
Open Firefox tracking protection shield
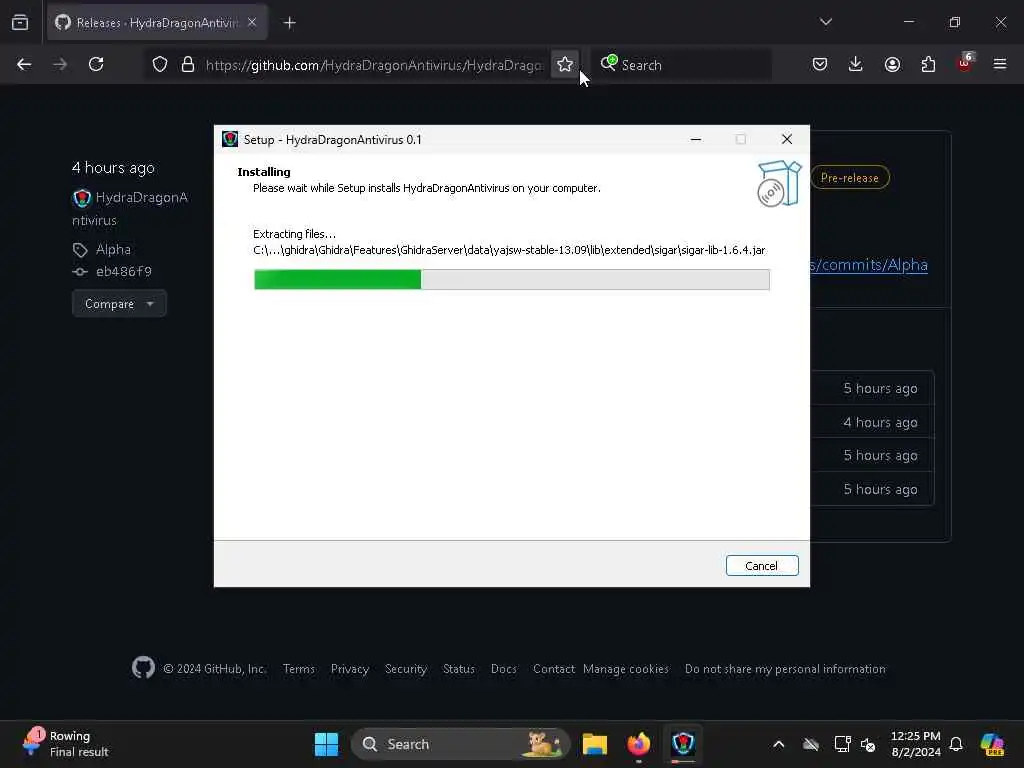pyautogui.click(x=160, y=65)
